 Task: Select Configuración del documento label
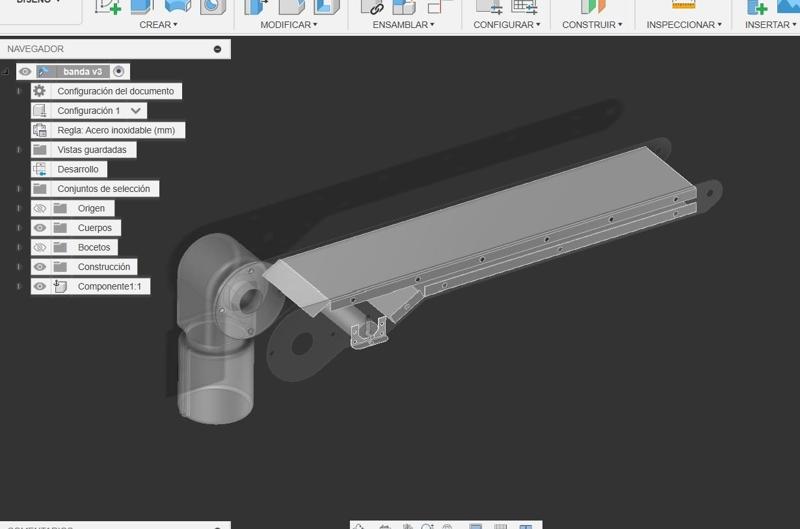[x=115, y=91]
